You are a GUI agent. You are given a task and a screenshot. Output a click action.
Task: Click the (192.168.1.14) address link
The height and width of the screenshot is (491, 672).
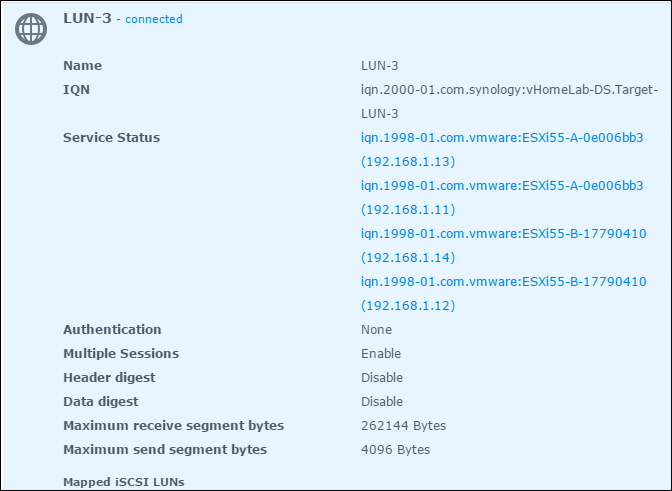point(408,257)
